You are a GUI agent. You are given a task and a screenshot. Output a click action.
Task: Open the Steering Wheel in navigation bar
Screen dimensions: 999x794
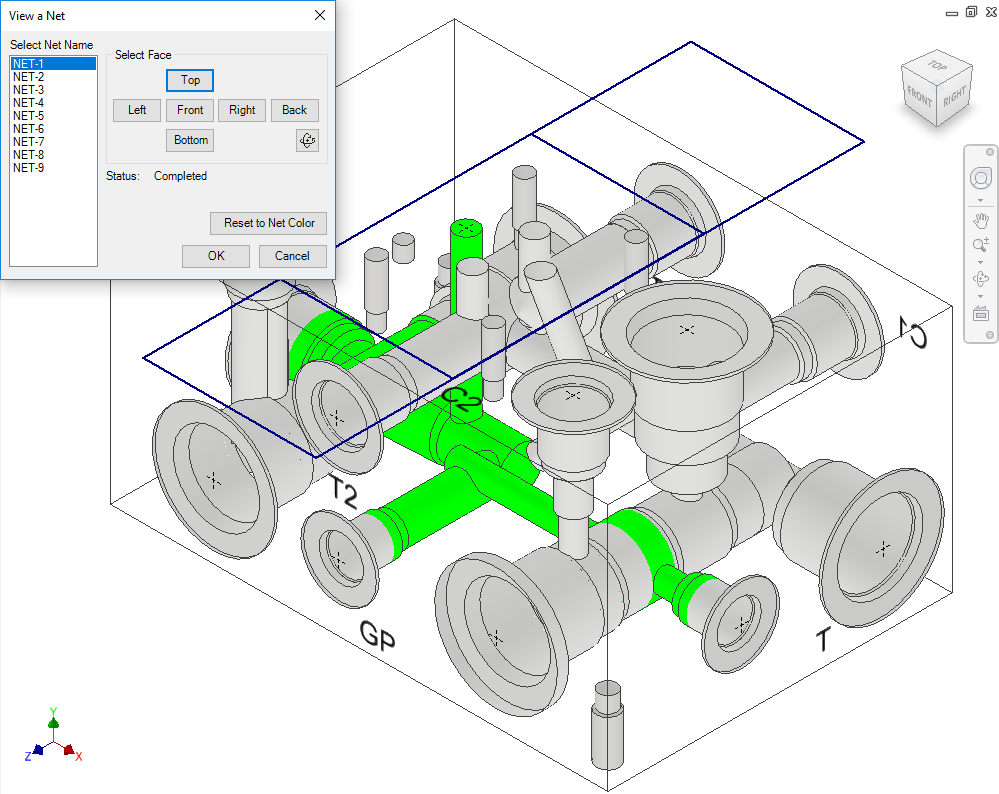point(980,179)
